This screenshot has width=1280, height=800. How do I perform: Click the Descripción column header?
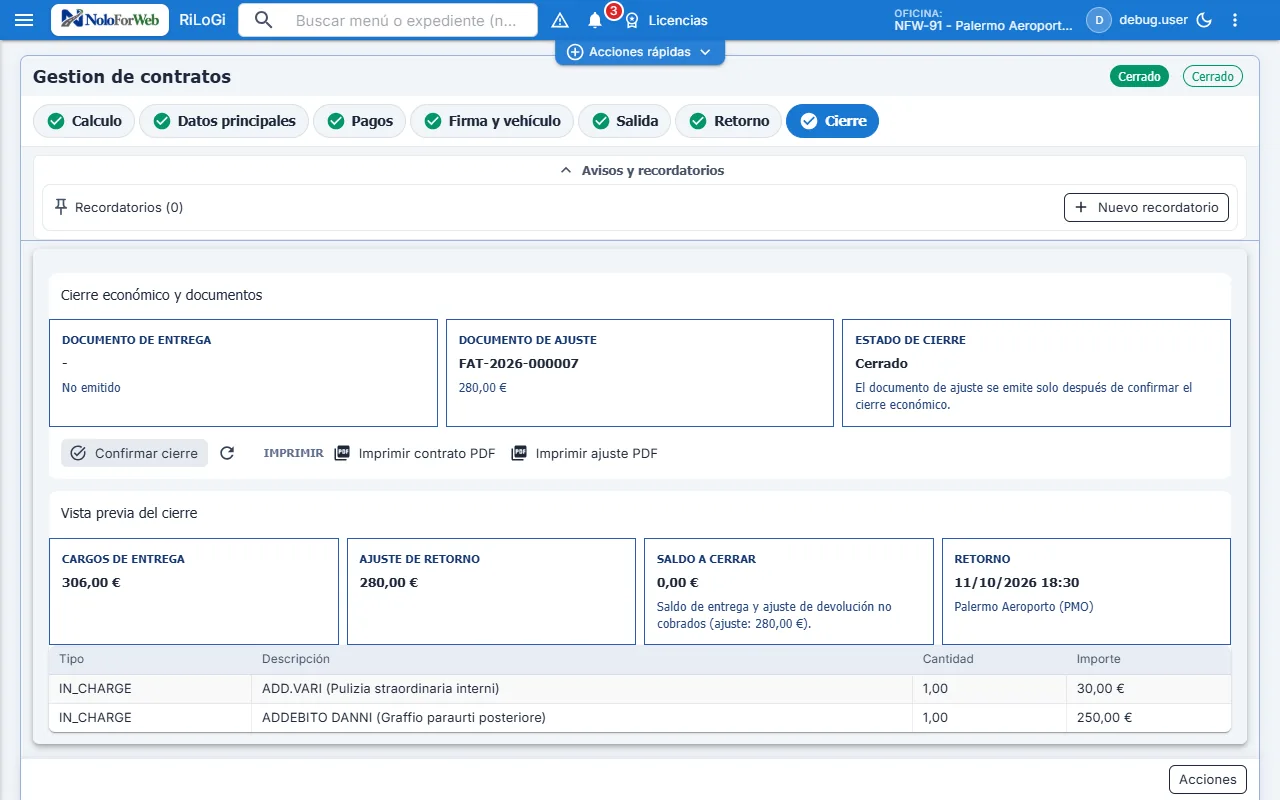296,659
